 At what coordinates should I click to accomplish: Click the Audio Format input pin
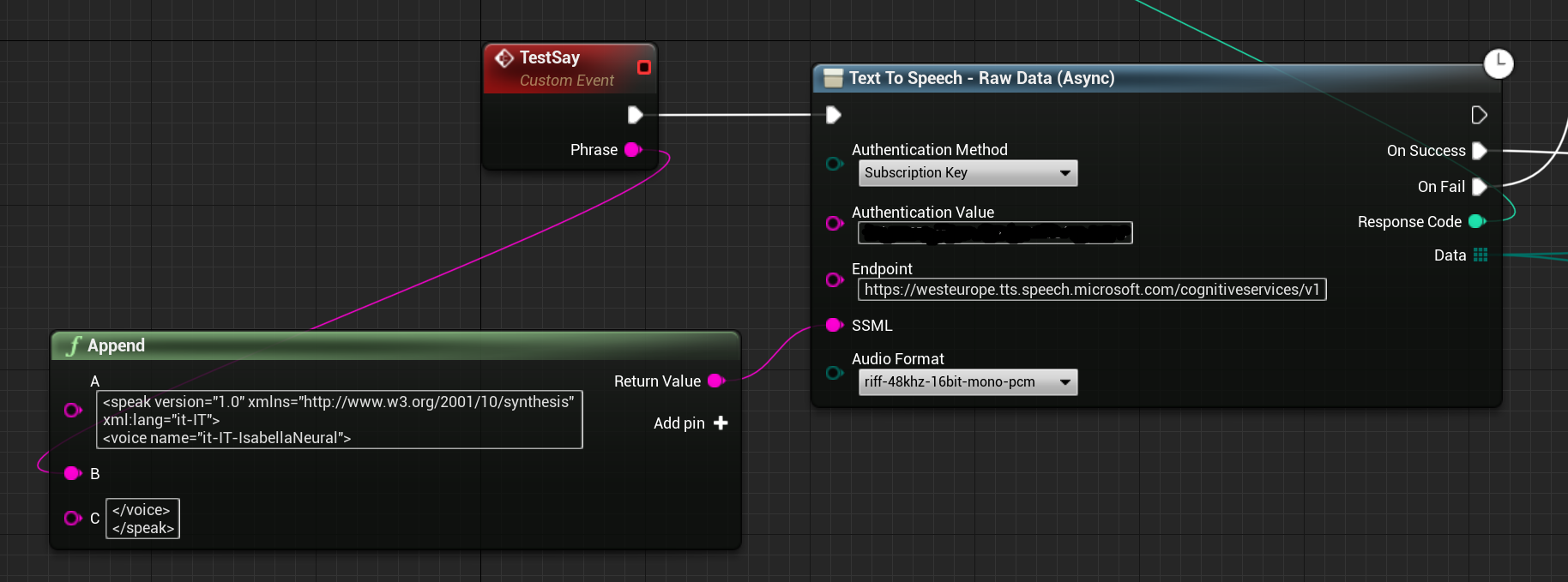(834, 373)
